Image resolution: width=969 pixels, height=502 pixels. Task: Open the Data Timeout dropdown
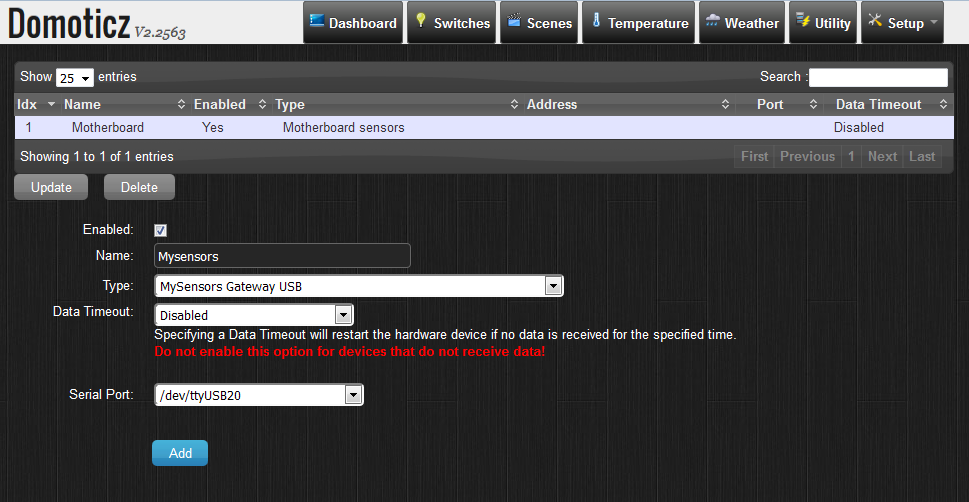[253, 315]
